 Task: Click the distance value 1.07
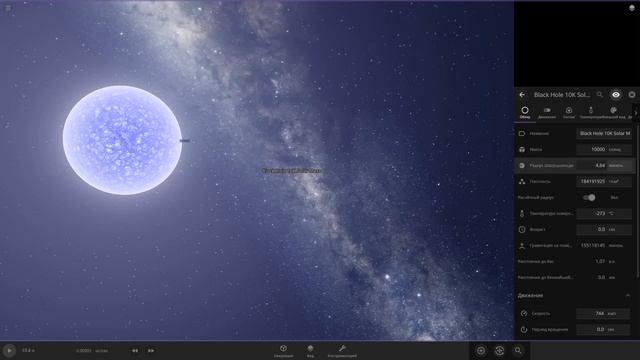click(x=600, y=261)
